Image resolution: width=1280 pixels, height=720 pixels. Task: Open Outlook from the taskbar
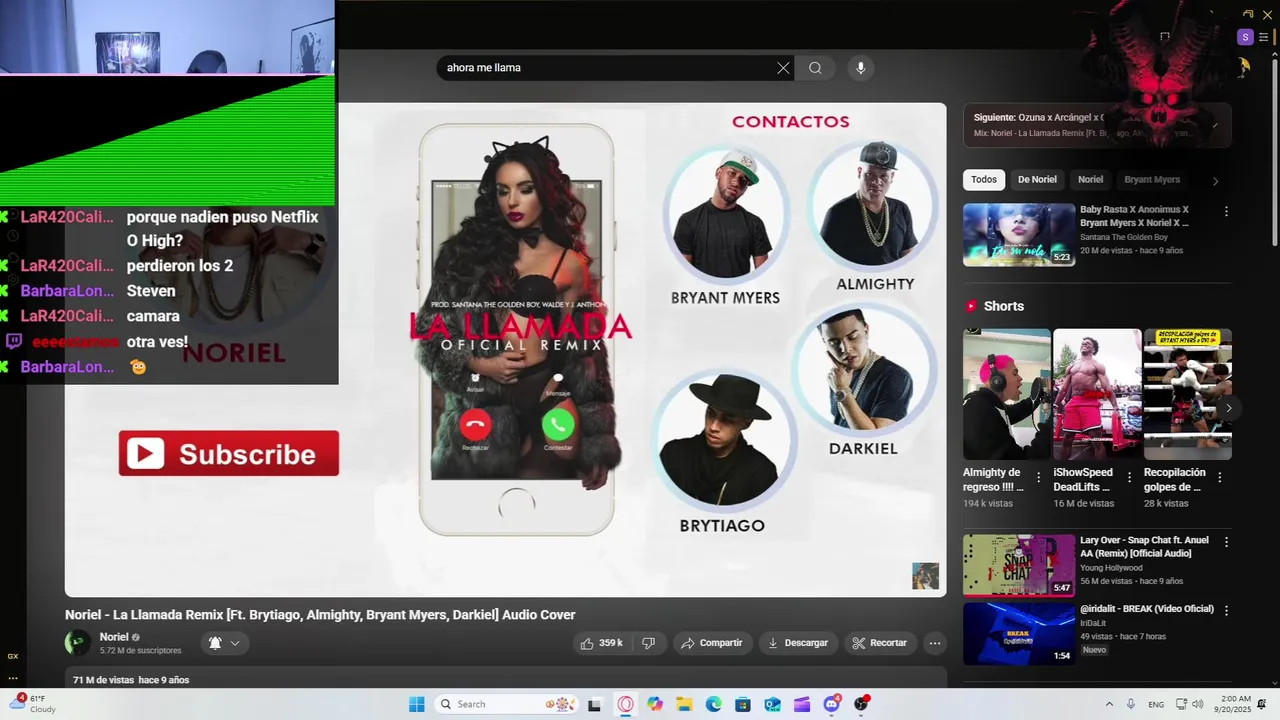pyautogui.click(x=773, y=704)
